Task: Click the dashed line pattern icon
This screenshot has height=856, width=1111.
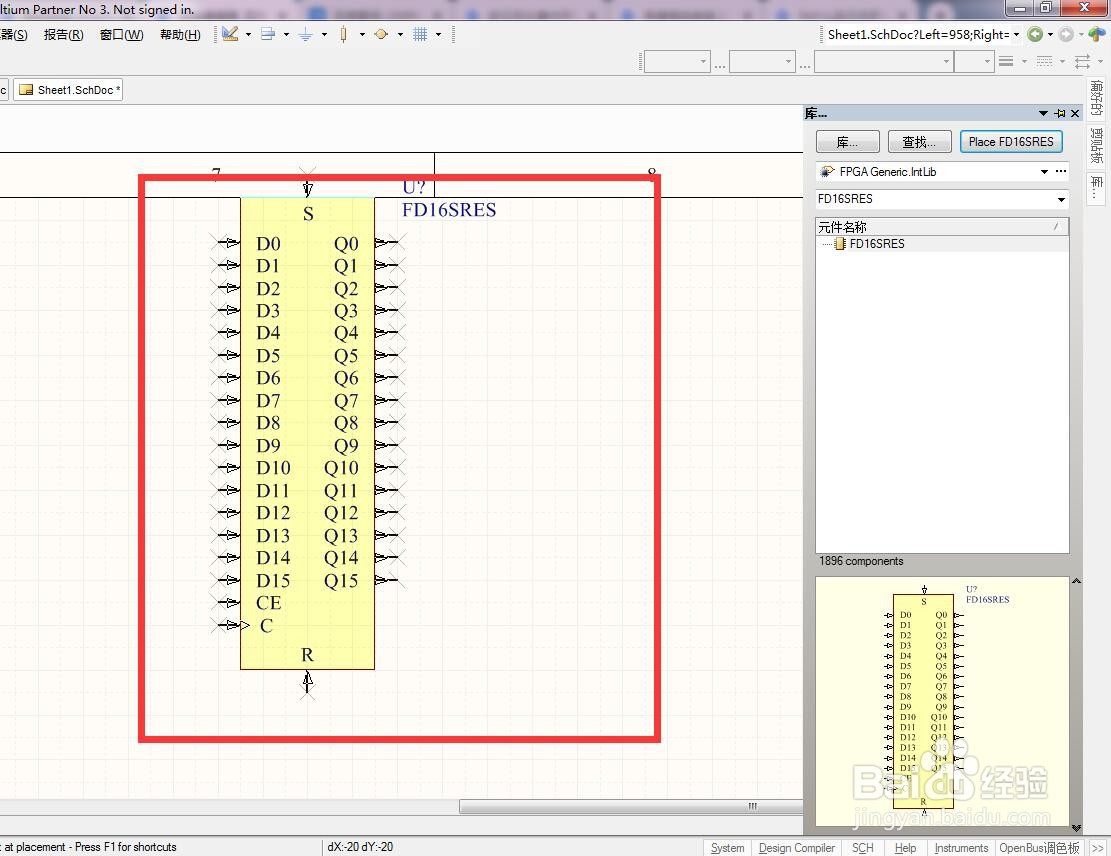Action: point(1044,62)
